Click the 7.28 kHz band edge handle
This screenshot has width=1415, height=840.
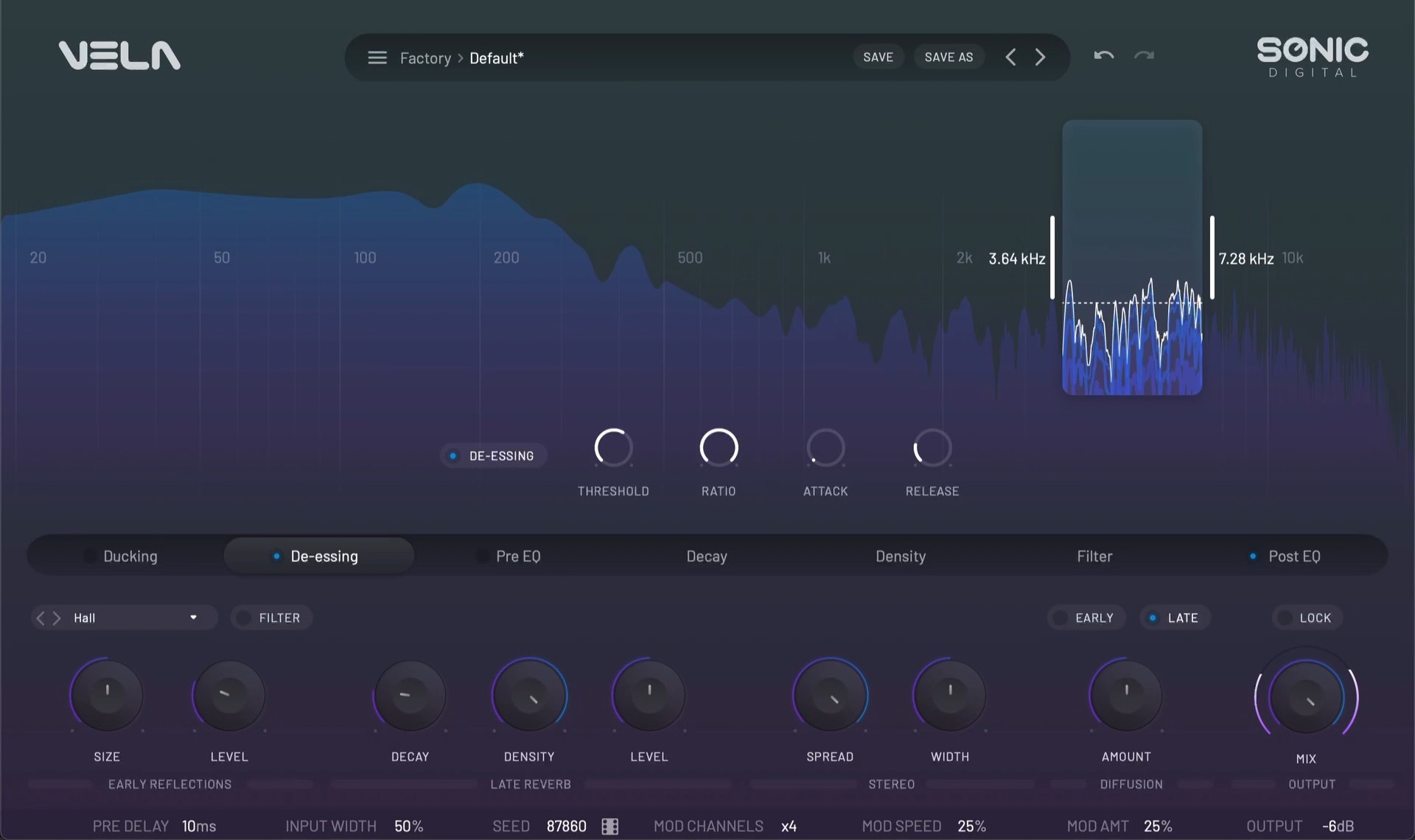click(x=1212, y=257)
